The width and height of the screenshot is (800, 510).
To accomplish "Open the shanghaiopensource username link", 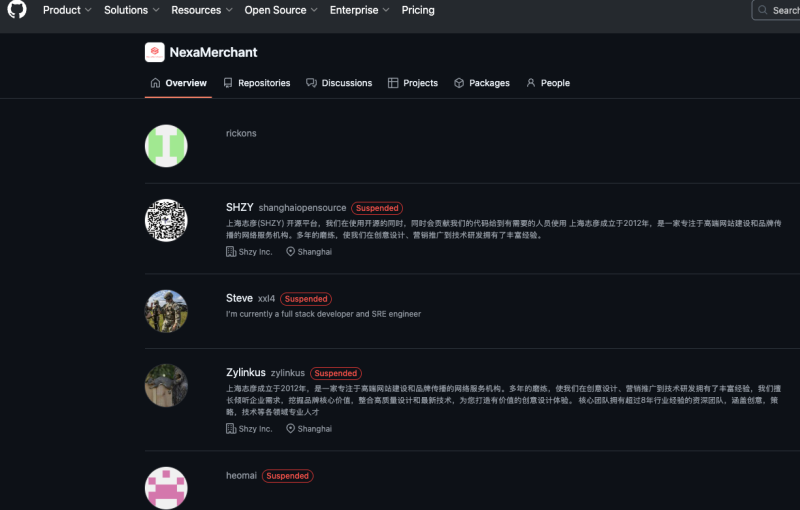I will tap(302, 208).
